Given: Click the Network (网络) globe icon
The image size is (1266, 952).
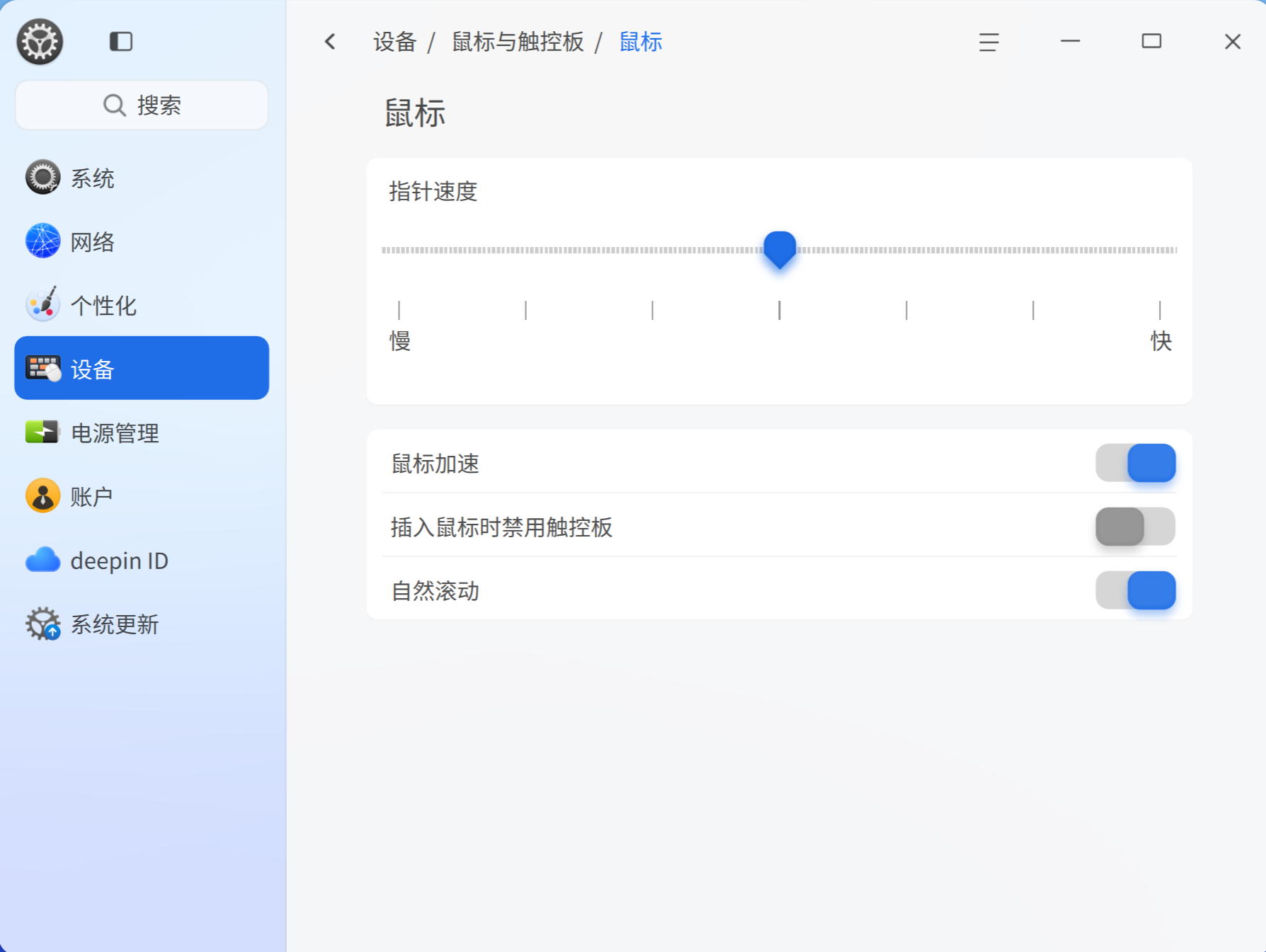Looking at the screenshot, I should [x=42, y=241].
